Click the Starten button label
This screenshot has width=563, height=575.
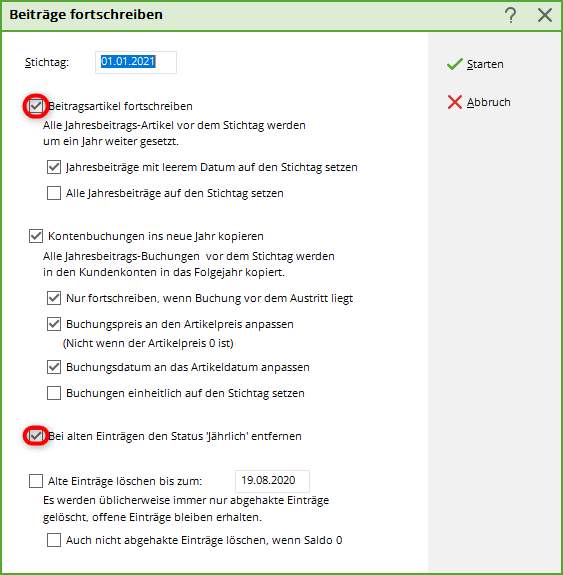(x=485, y=64)
